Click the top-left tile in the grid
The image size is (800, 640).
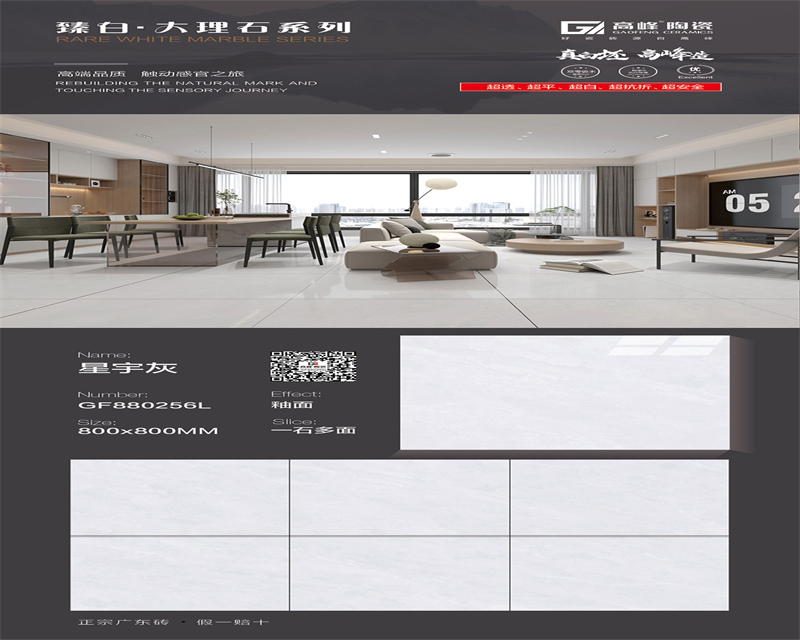coord(179,497)
